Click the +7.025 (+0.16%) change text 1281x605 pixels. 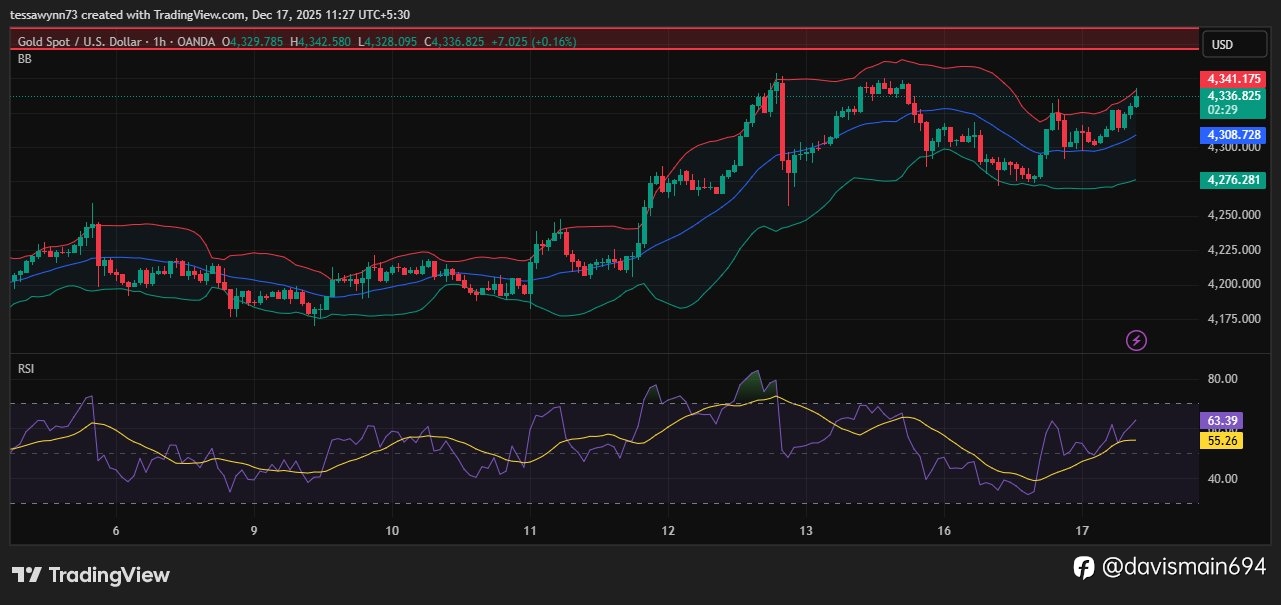pos(534,41)
